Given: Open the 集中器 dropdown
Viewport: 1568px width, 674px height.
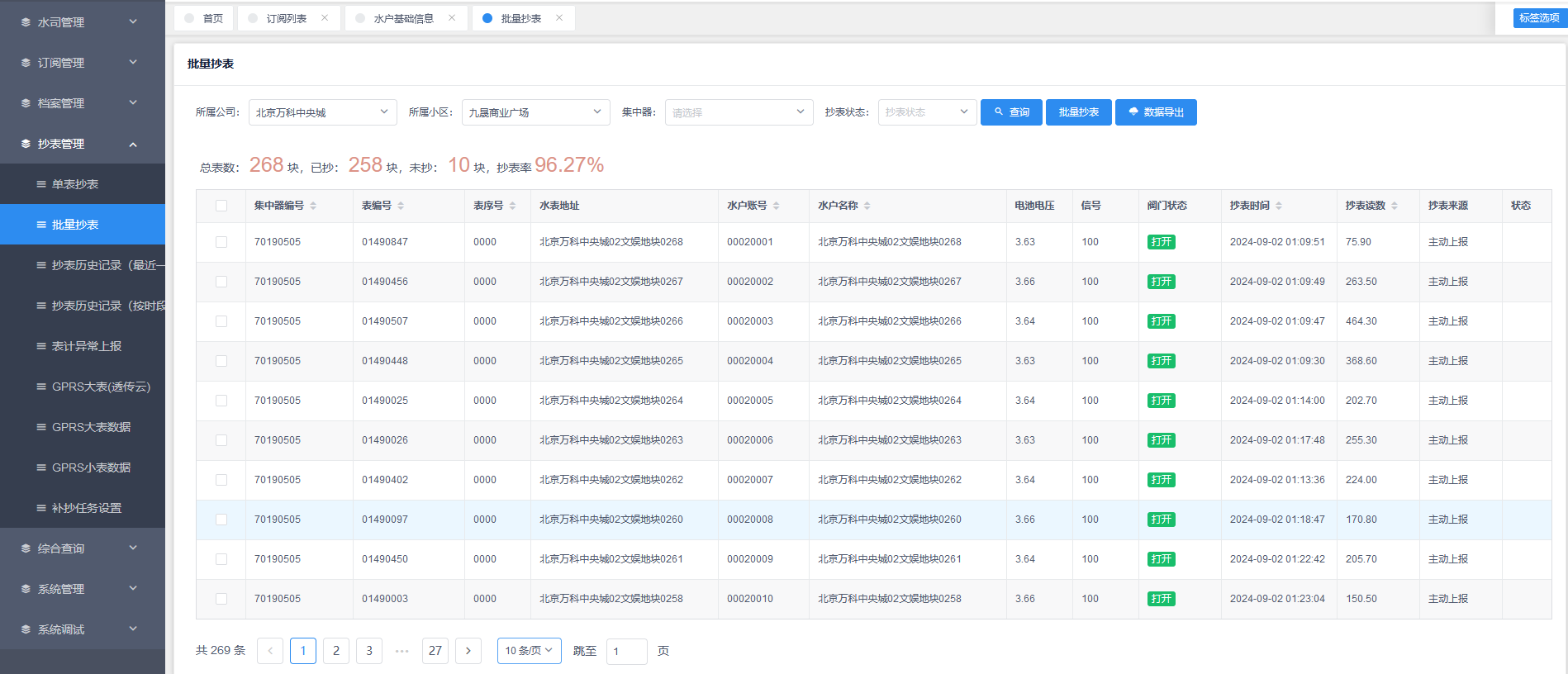Looking at the screenshot, I should (739, 112).
